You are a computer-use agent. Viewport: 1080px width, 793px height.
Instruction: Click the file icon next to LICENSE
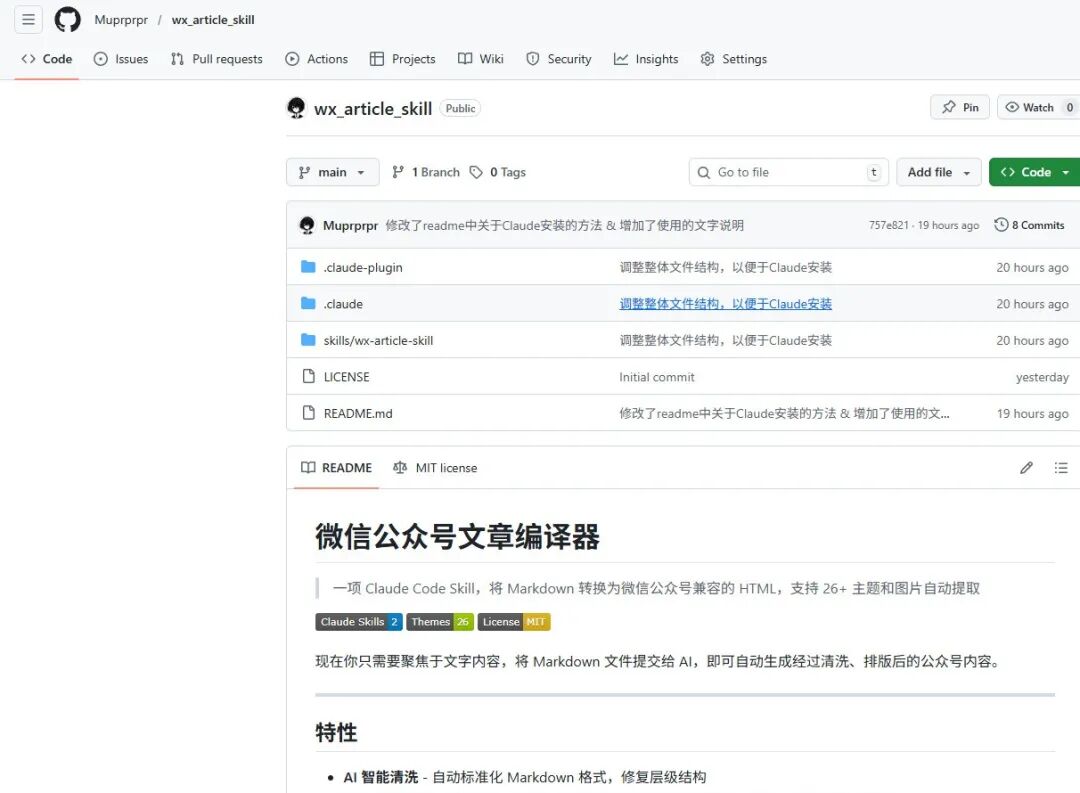pos(309,376)
